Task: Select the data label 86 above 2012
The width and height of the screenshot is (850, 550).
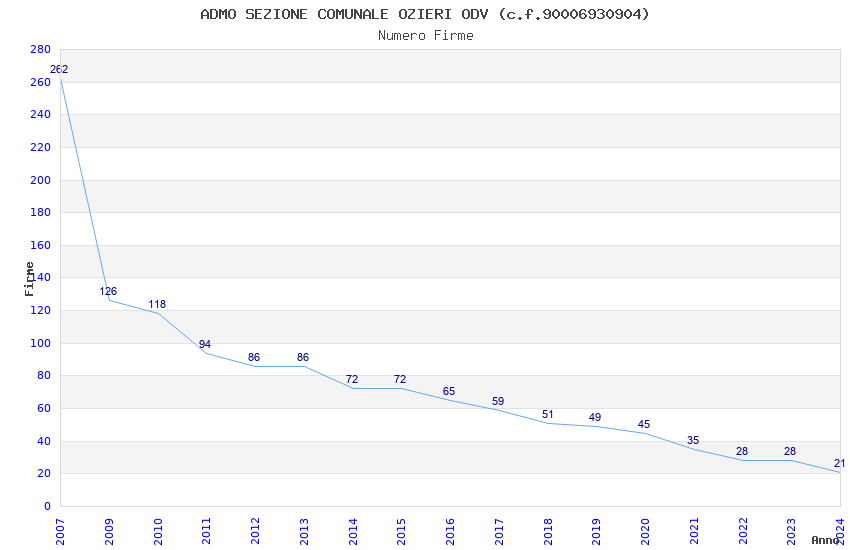Action: 254,358
